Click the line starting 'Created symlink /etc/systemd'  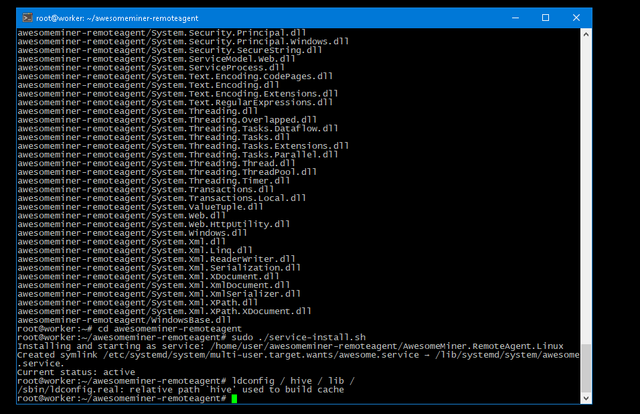pos(298,355)
